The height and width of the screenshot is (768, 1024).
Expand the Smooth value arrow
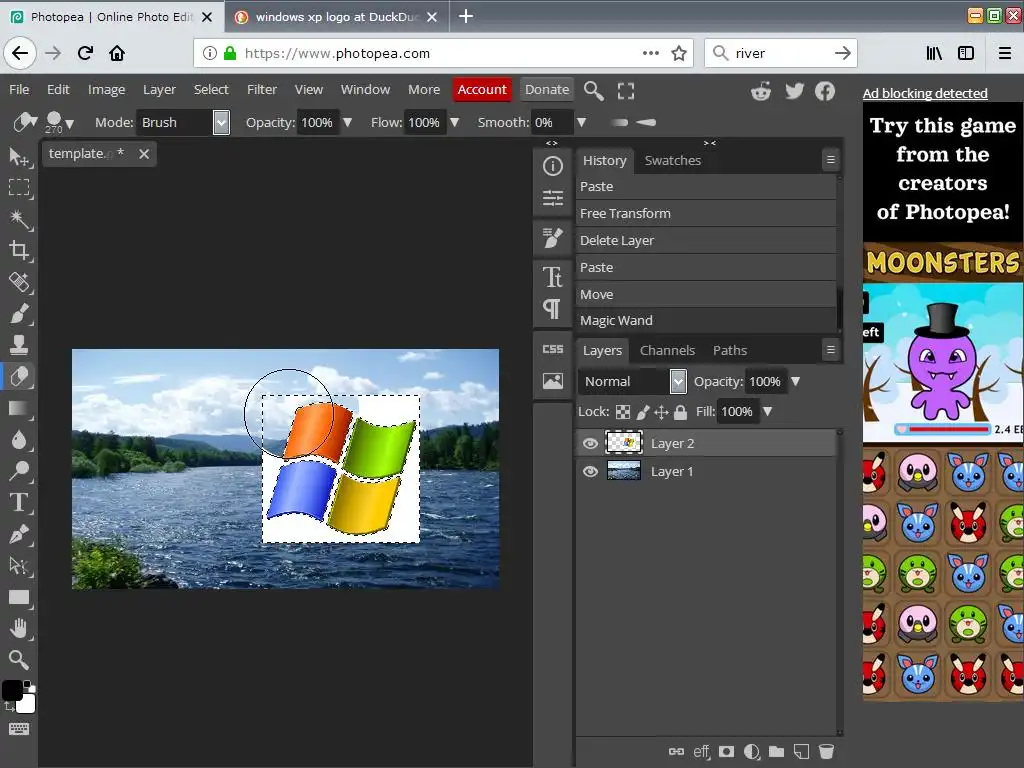click(581, 122)
